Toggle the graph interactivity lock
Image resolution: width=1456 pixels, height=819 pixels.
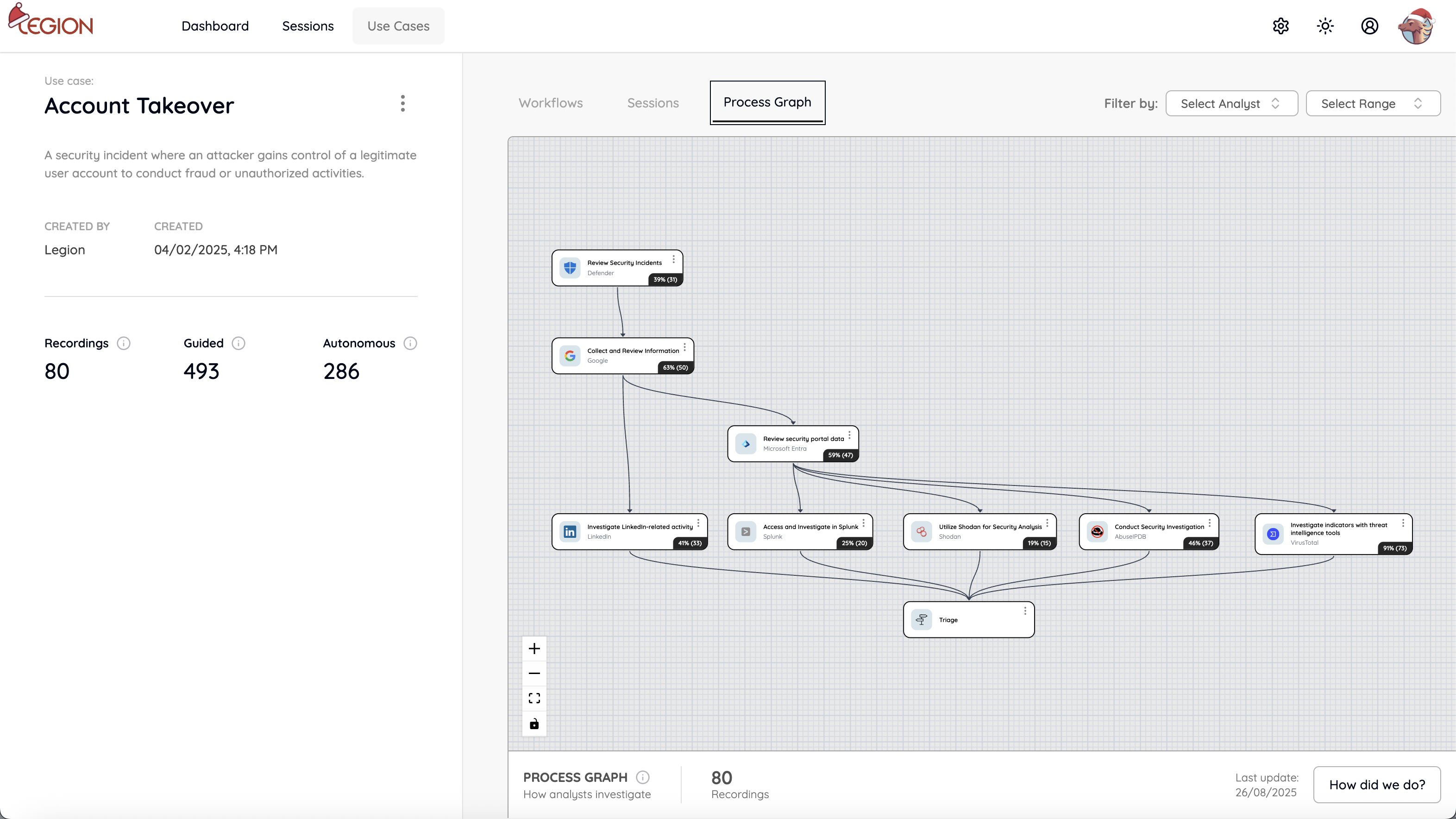click(533, 724)
